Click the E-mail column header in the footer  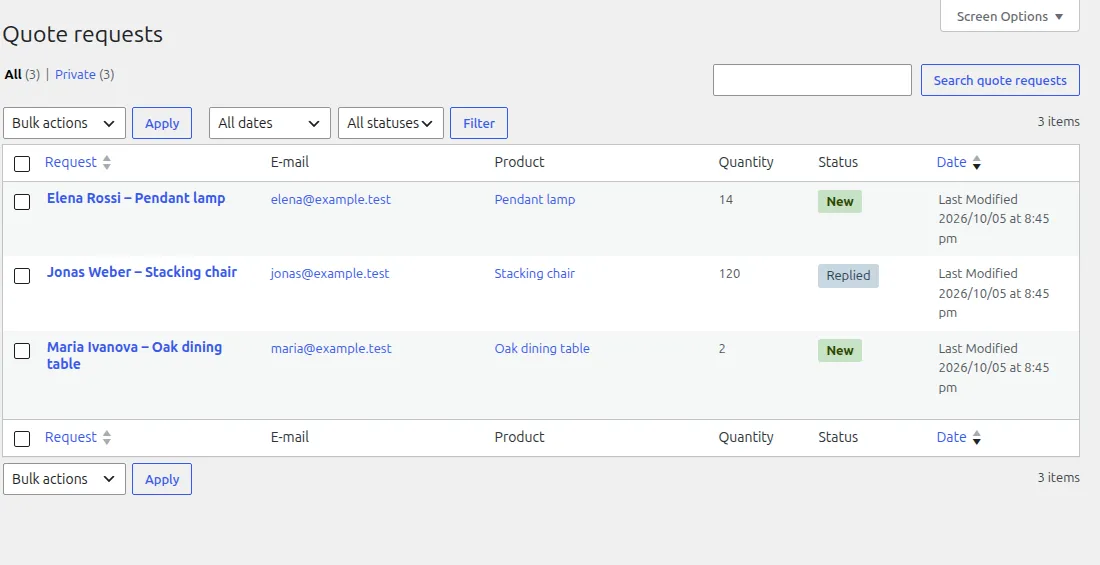(290, 437)
